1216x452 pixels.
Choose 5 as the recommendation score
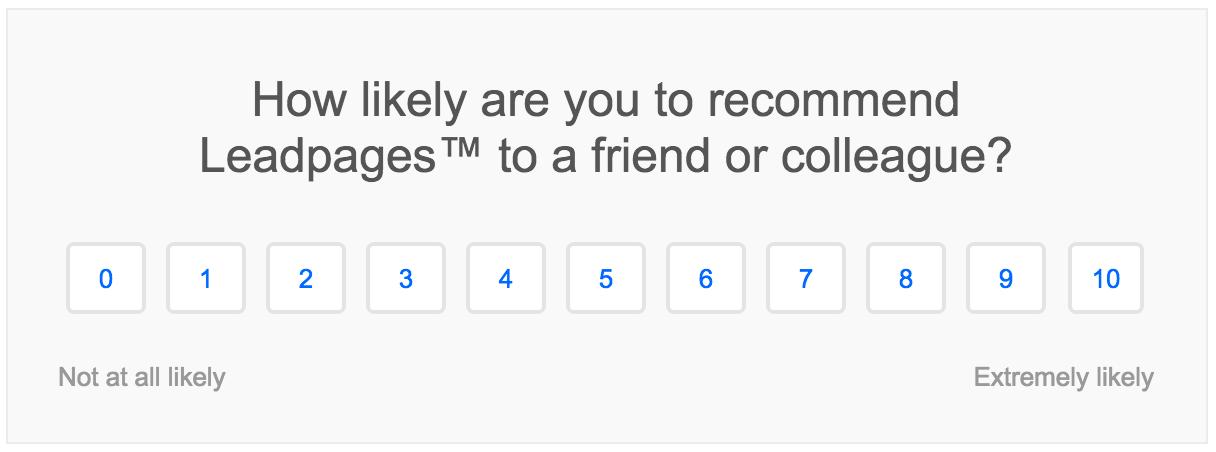[x=606, y=278]
